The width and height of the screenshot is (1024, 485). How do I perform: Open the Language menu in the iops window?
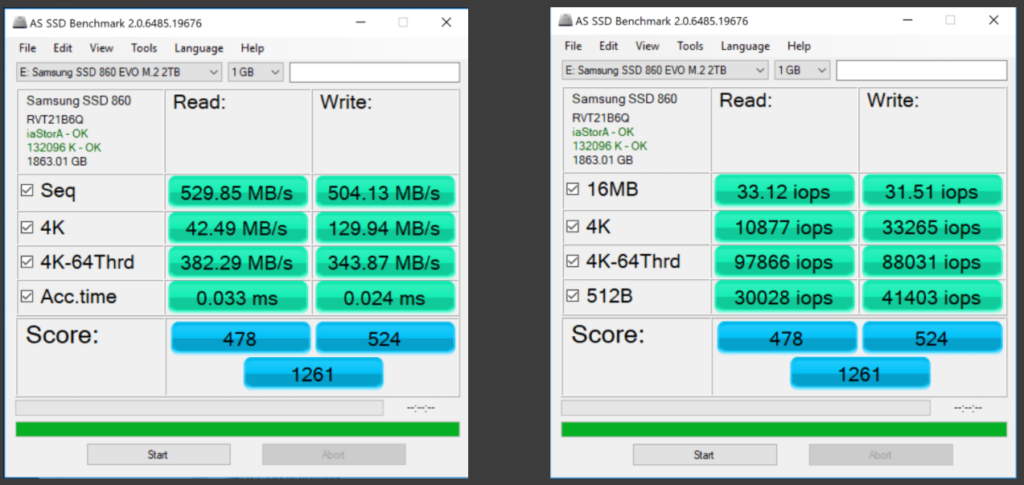coord(745,46)
